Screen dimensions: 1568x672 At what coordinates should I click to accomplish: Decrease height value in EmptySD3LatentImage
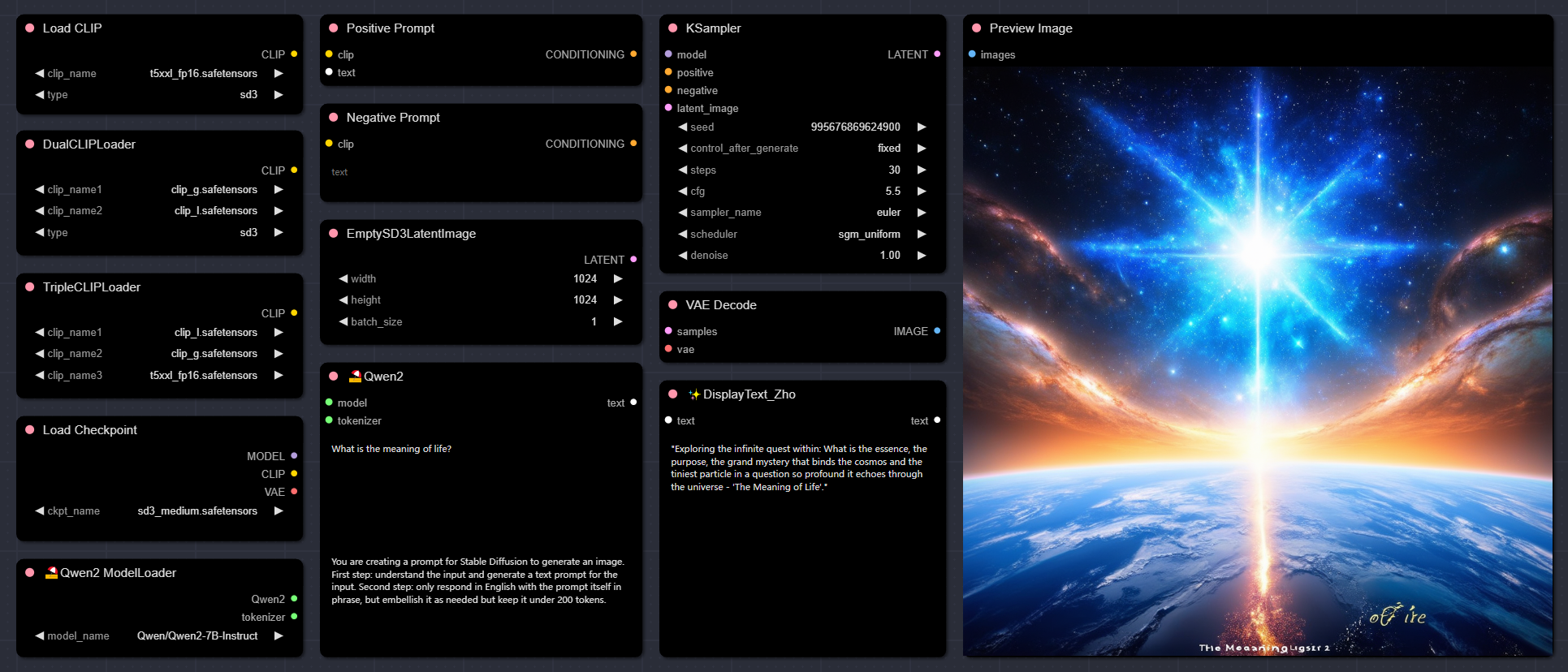point(343,299)
